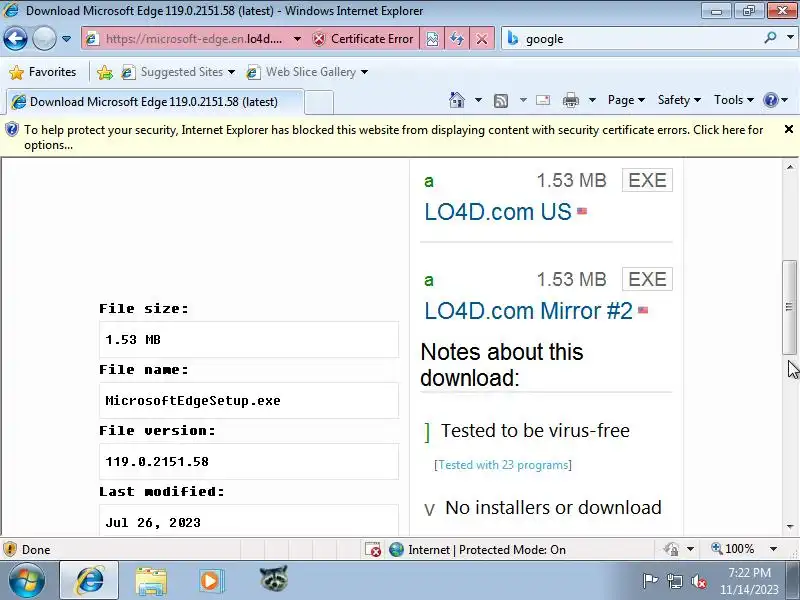Click the network tray icon
This screenshot has width=800, height=600.
pyautogui.click(x=674, y=581)
